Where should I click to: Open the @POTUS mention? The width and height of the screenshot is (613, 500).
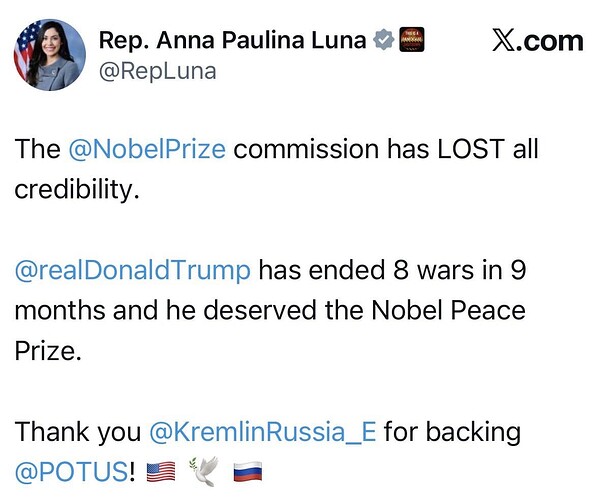tap(70, 469)
